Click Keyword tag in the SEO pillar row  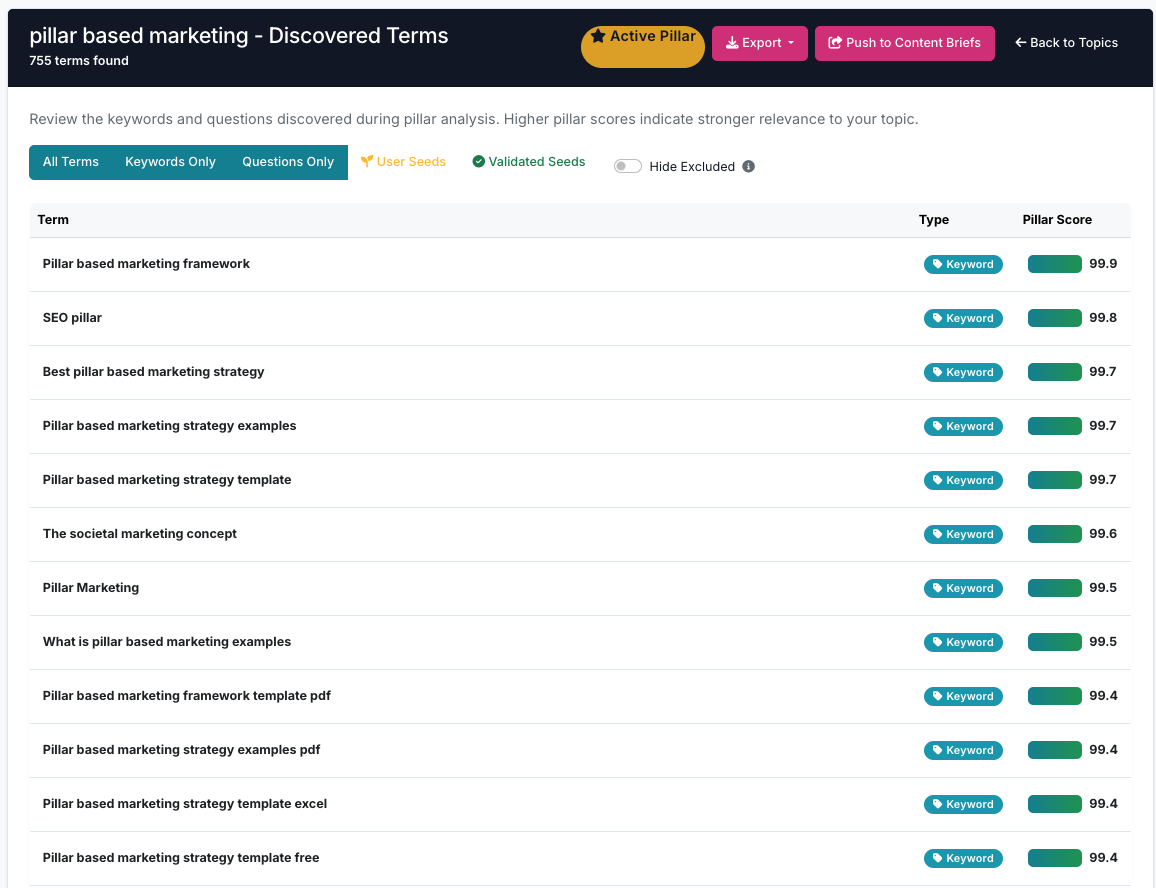pos(963,318)
